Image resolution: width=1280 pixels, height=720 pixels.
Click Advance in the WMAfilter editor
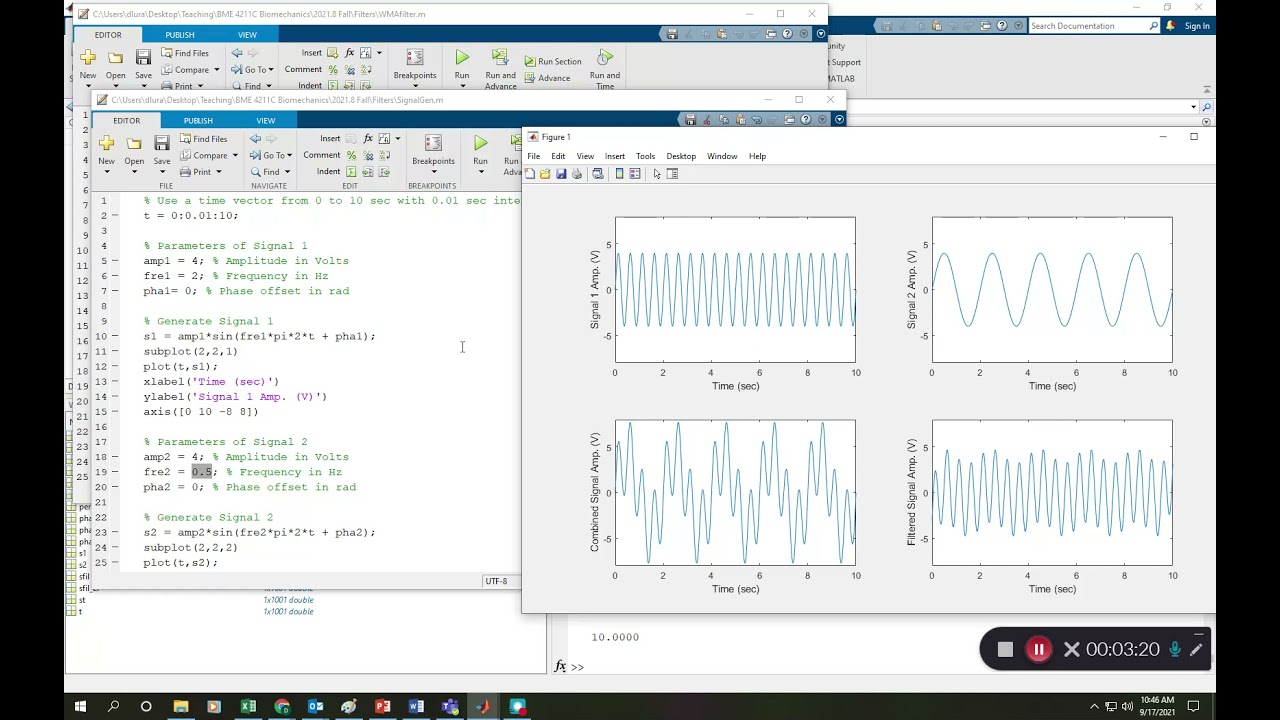(x=547, y=78)
